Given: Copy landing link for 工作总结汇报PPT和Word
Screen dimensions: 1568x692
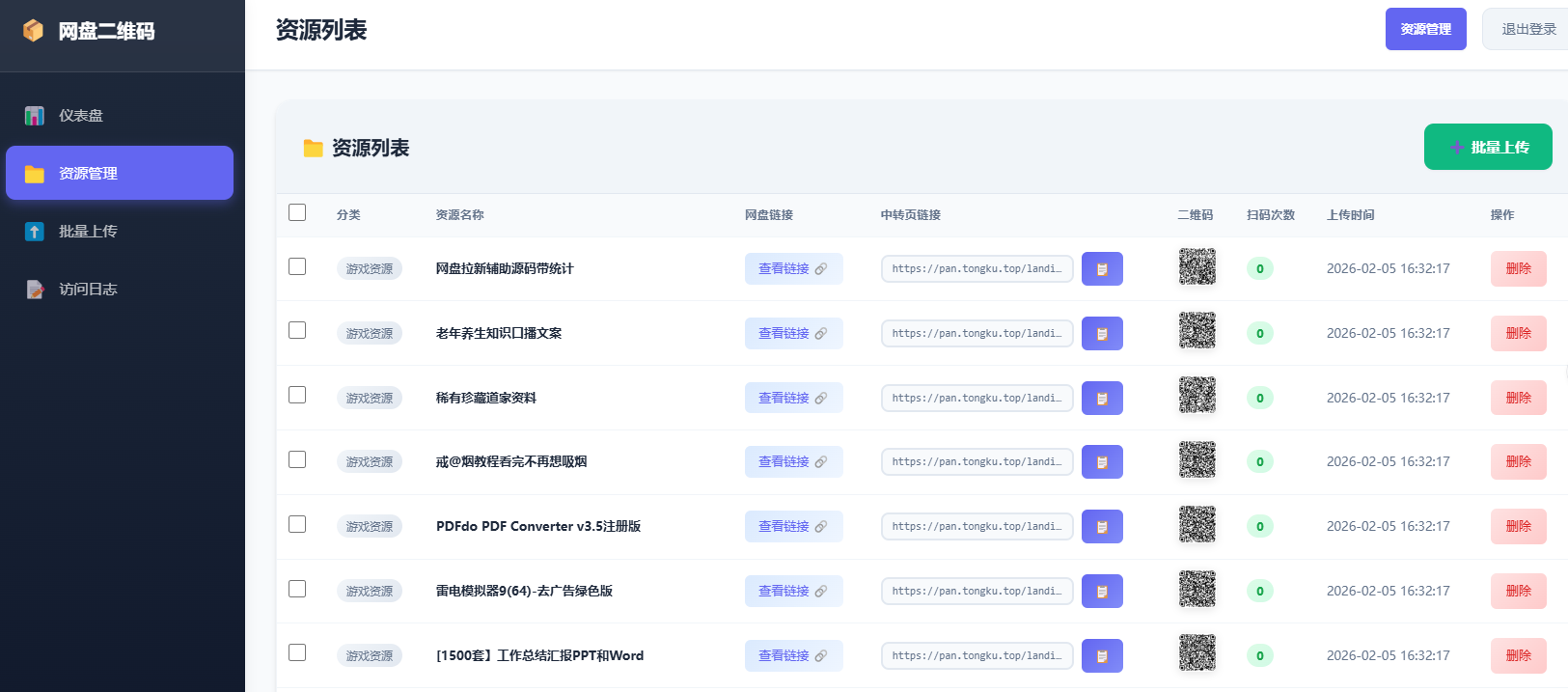Looking at the screenshot, I should (1102, 655).
